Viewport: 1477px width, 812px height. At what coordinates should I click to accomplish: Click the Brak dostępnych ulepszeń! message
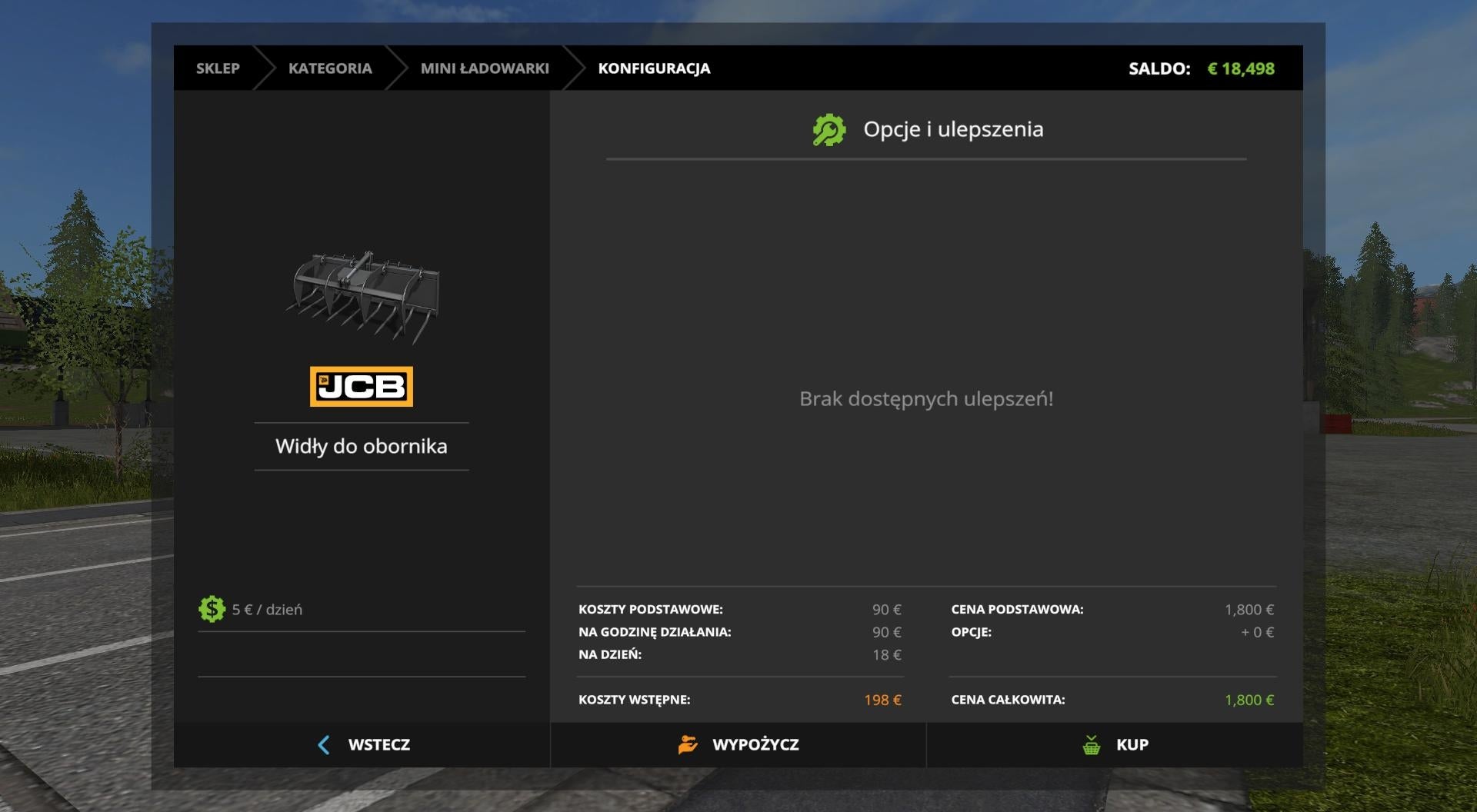(x=926, y=399)
